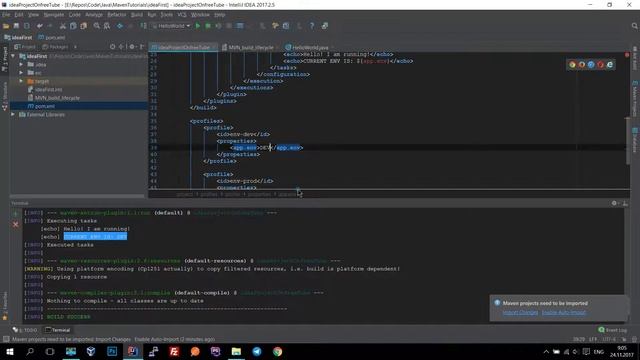Open Search Everywhere magnifier at top right
640x360 pixels.
click(x=634, y=26)
